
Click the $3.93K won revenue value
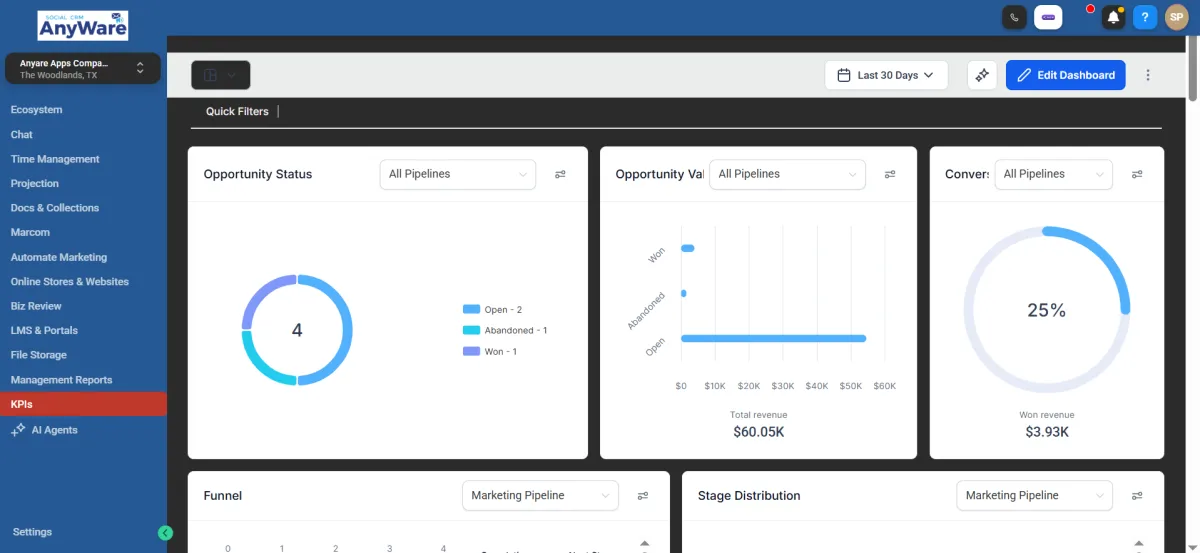pyautogui.click(x=1047, y=432)
